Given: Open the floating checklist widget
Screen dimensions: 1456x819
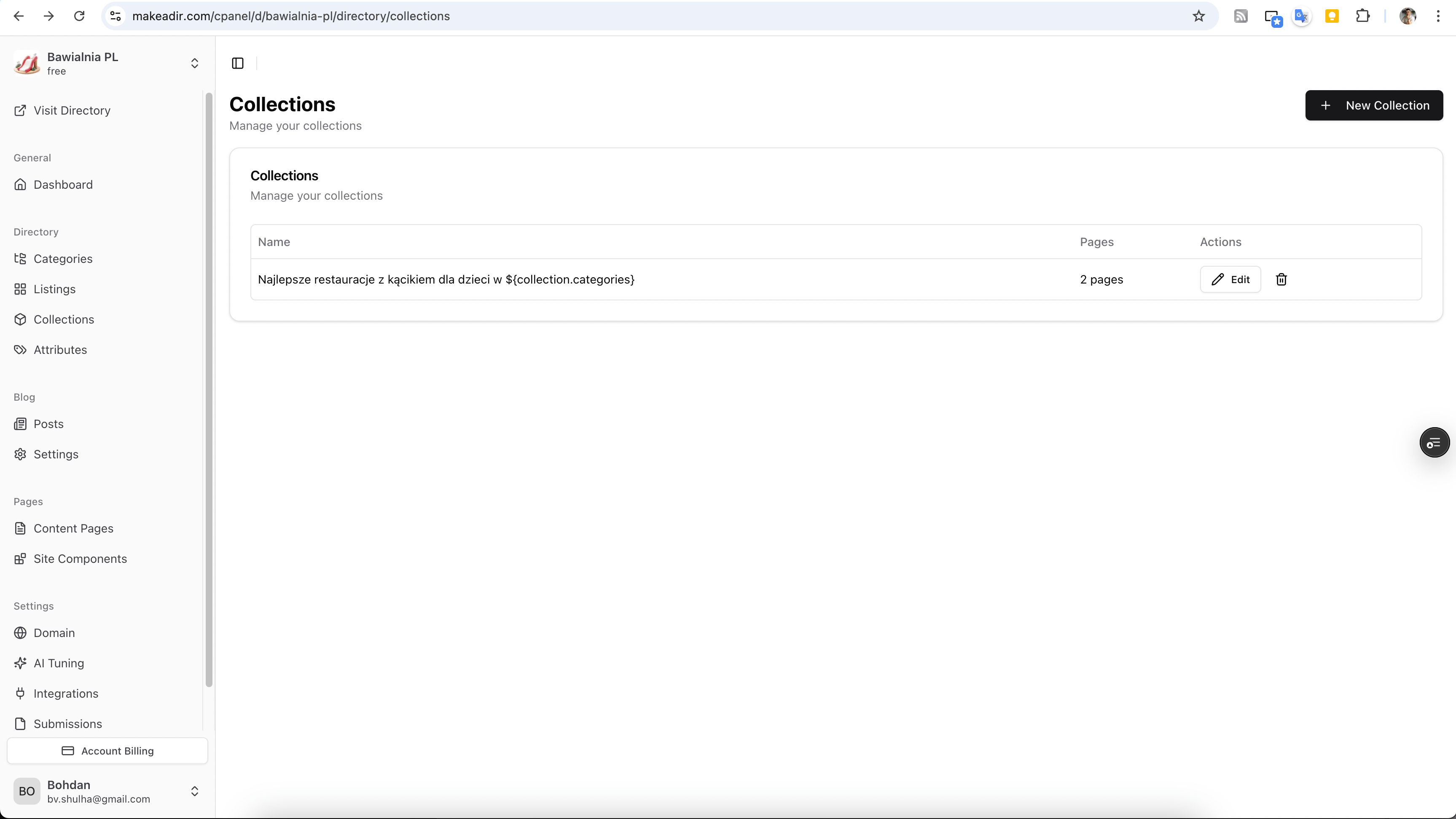Looking at the screenshot, I should click(1434, 443).
